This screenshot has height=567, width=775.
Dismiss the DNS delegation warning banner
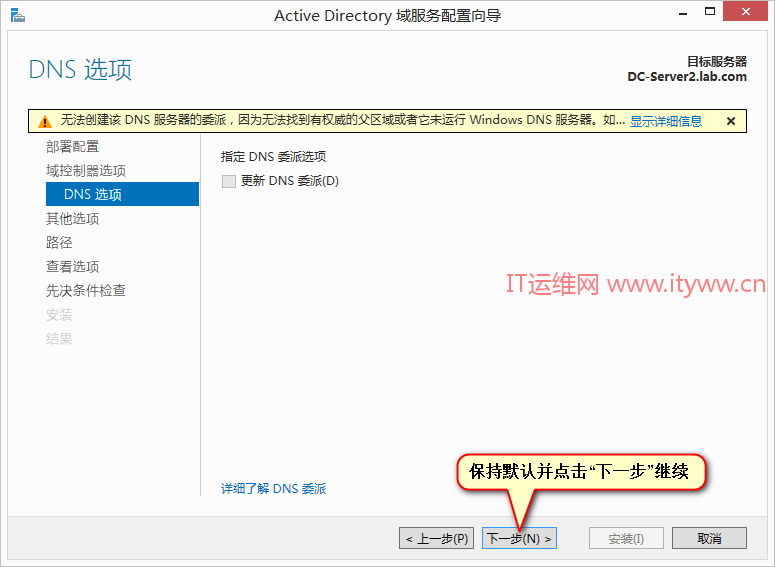click(x=731, y=121)
